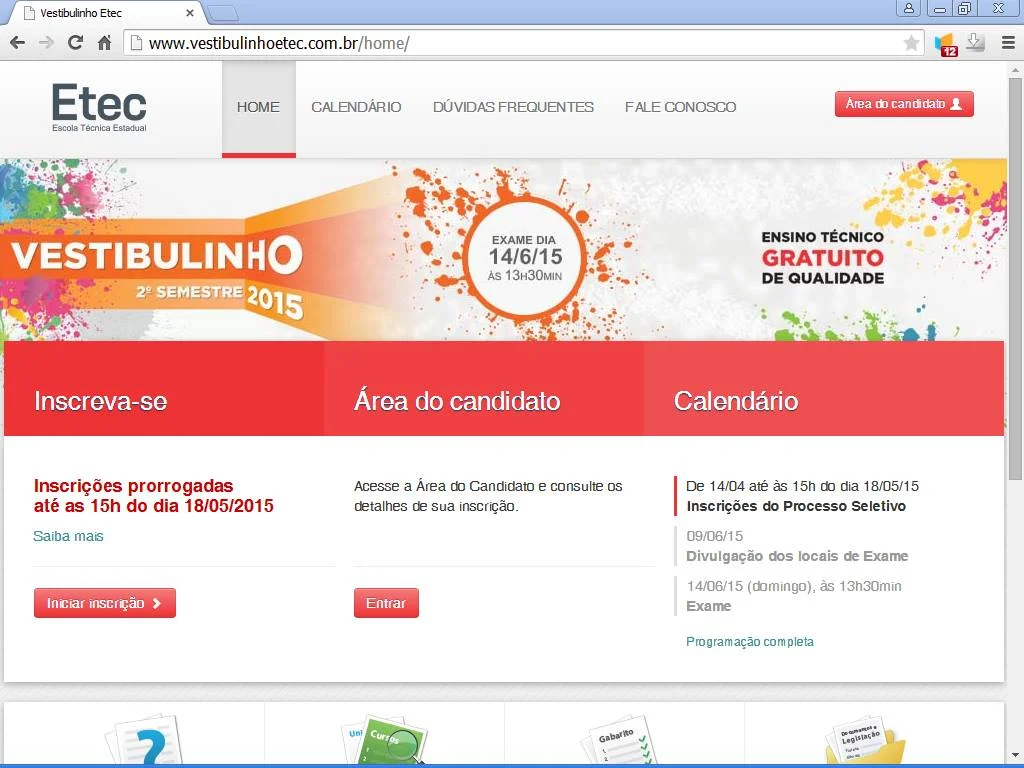The width and height of the screenshot is (1024, 768).
Task: Click the browser forward arrow
Action: [x=46, y=43]
